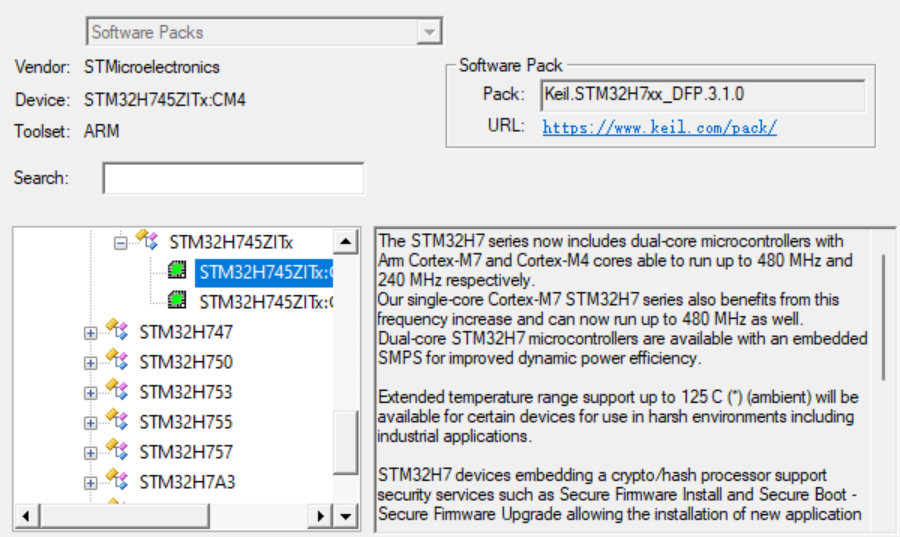
Task: Select STM32H750 in the device tree
Action: [x=186, y=363]
